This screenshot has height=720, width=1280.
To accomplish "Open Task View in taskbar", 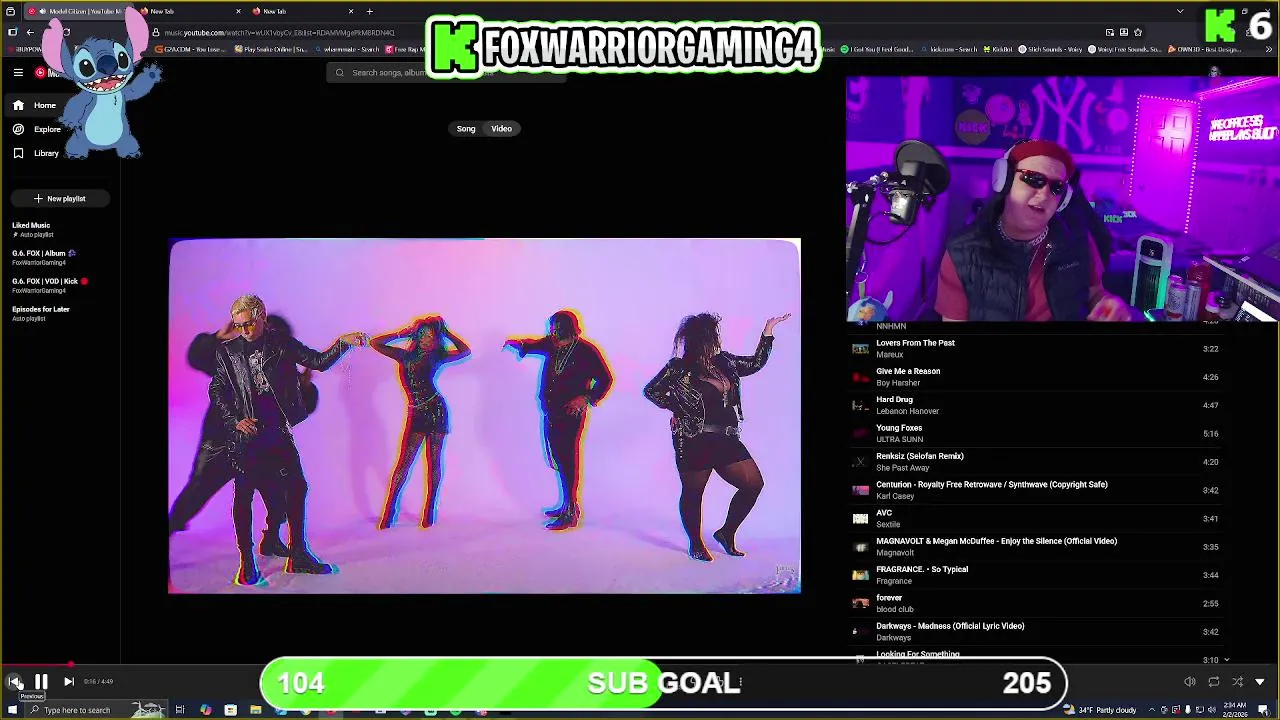I will [x=180, y=710].
